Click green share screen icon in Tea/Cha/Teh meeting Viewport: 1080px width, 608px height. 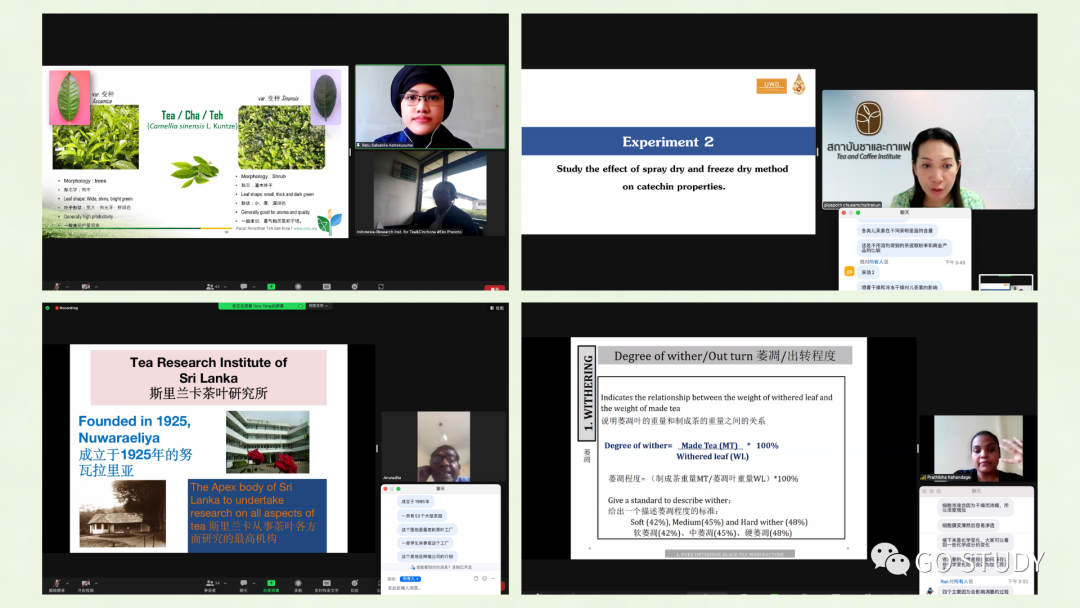(x=271, y=286)
